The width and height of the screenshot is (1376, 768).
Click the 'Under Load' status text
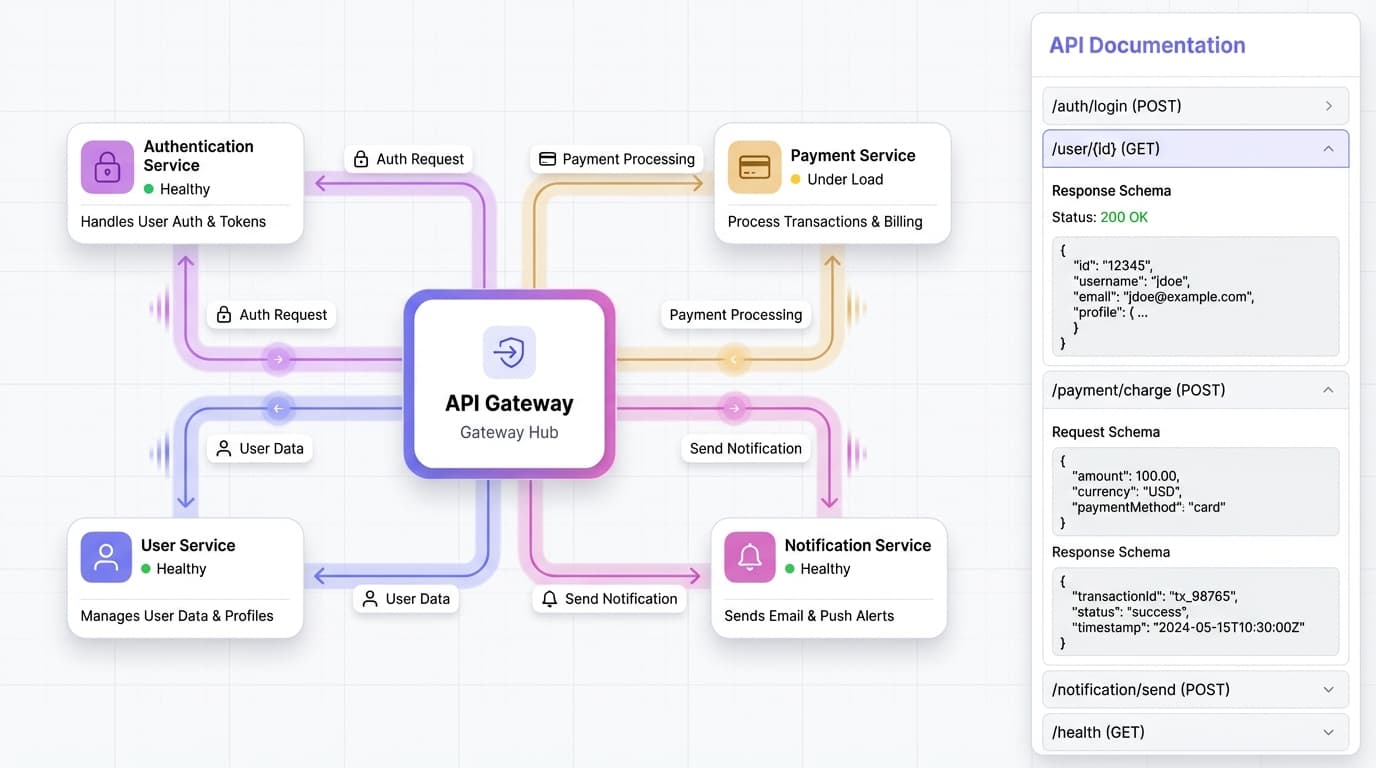coord(845,180)
